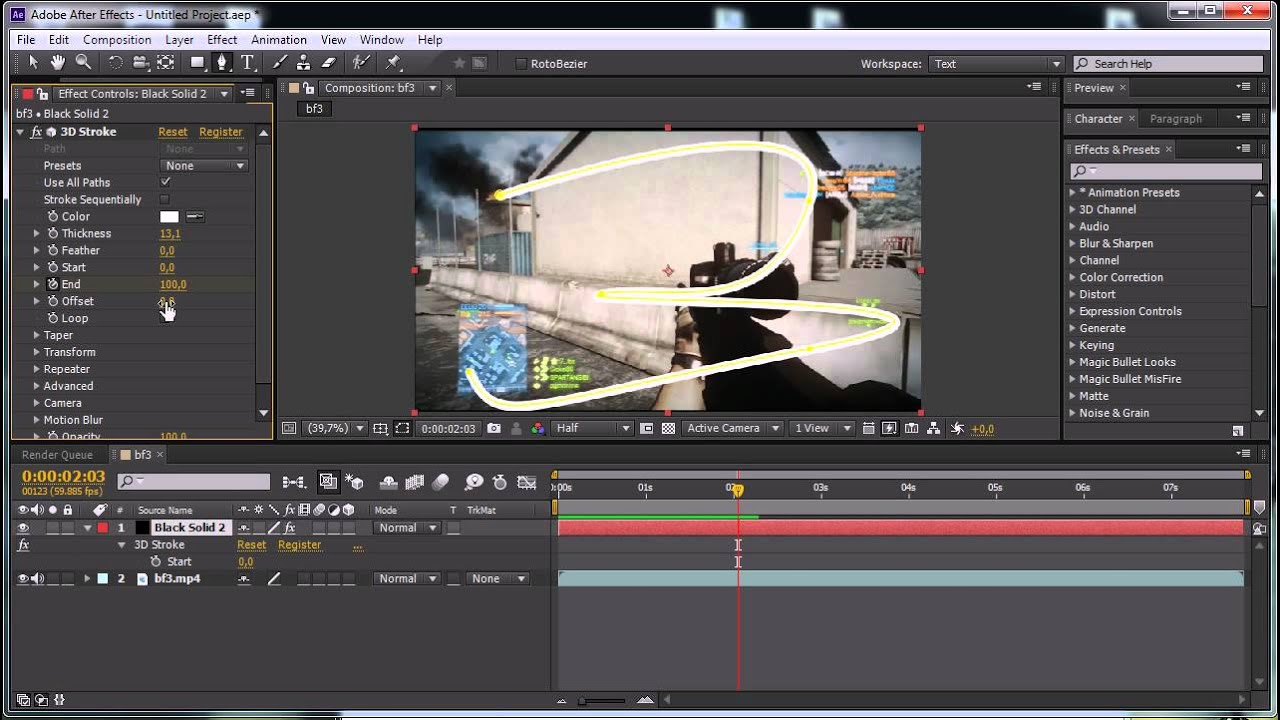Screen dimensions: 1280x720
Task: Click Register link in Effect Controls panel
Action: (221, 132)
